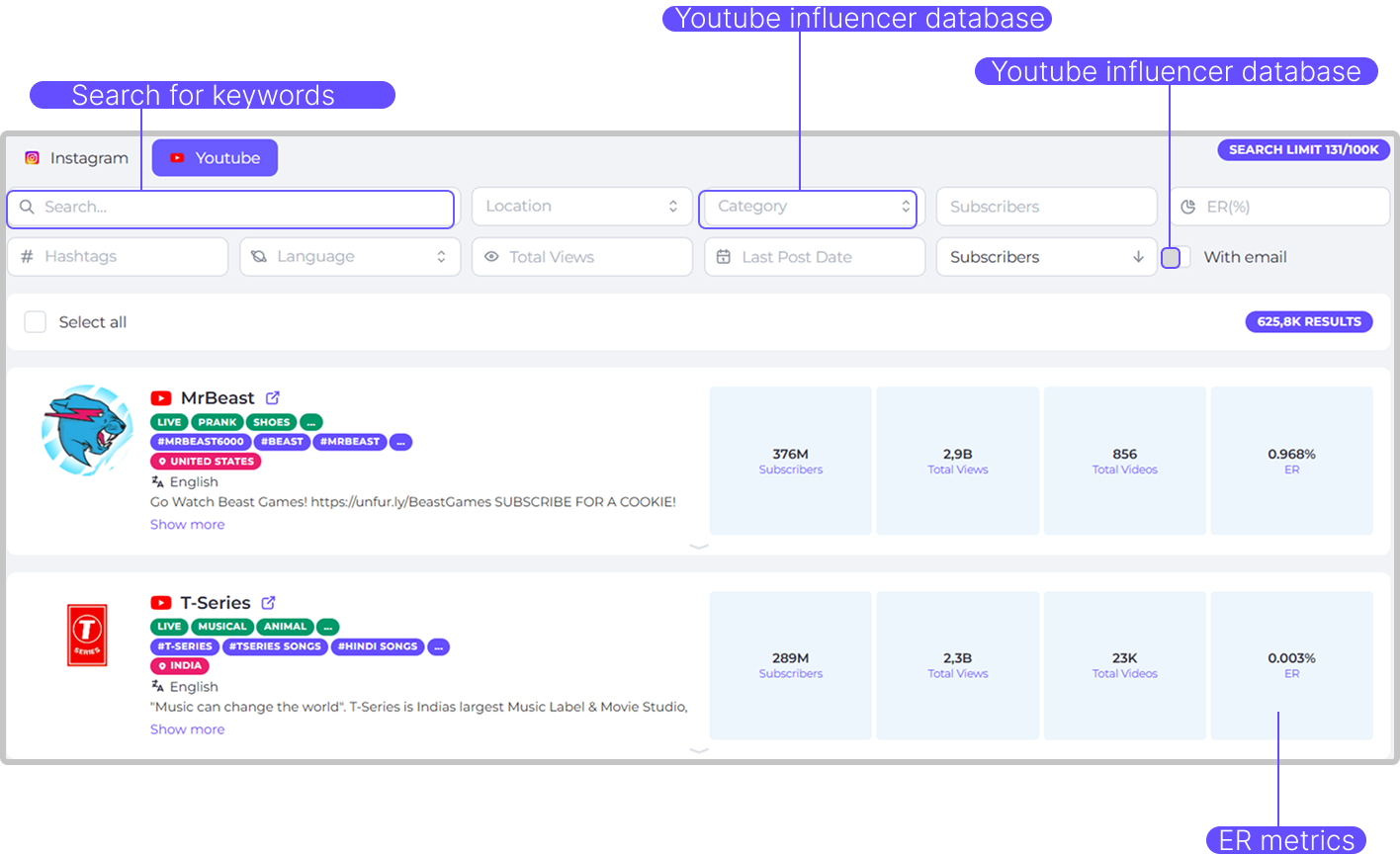Click the 376M Subscribers stat box
The width and height of the screenshot is (1400, 856).
click(x=791, y=461)
